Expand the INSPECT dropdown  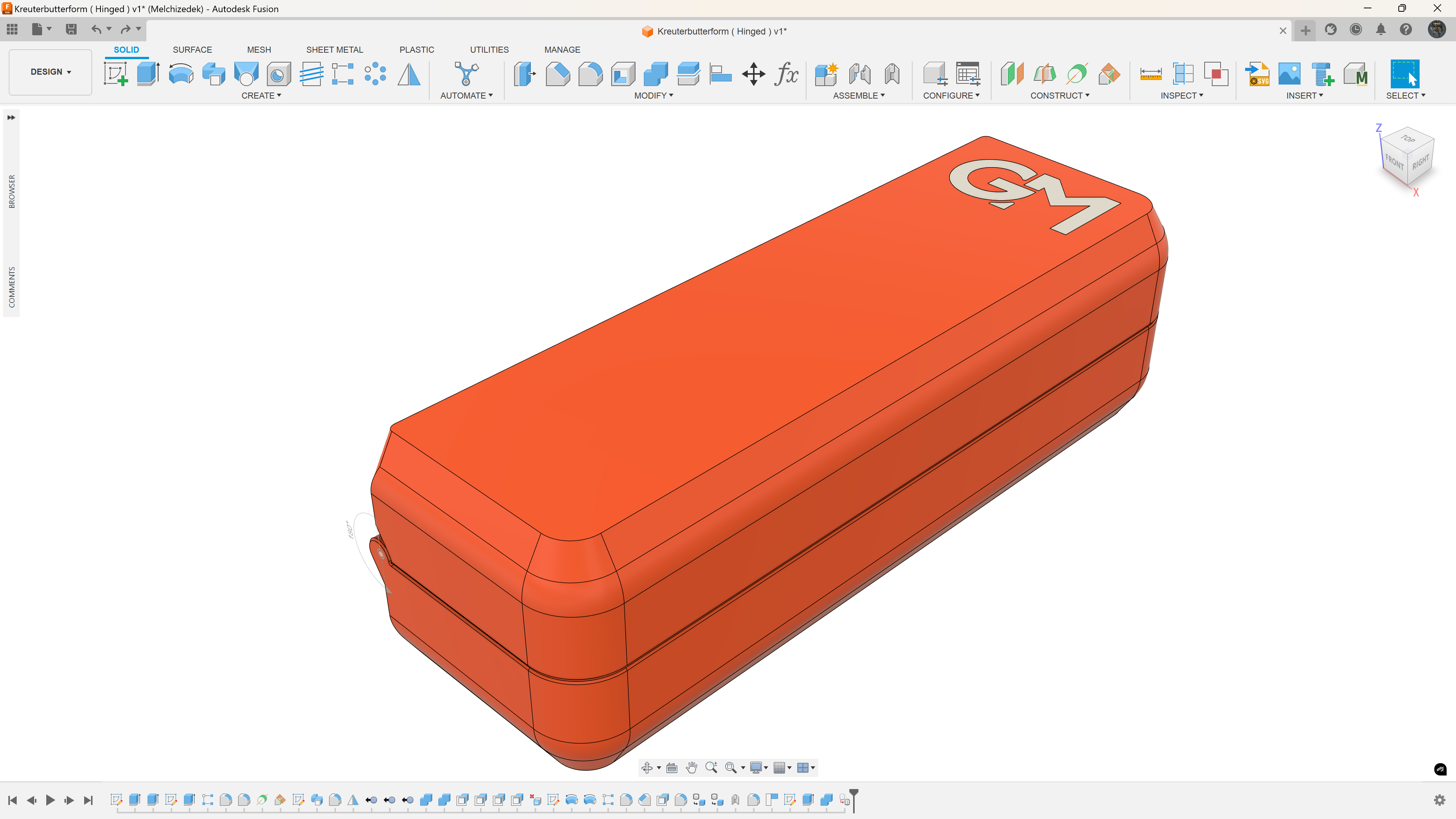pyautogui.click(x=1182, y=96)
